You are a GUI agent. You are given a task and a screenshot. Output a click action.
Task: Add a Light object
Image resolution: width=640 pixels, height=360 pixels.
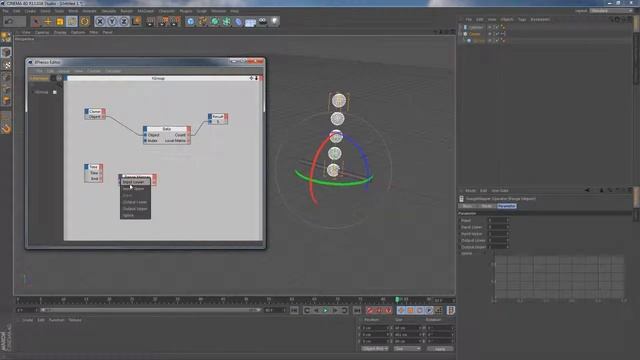pyautogui.click(x=274, y=21)
